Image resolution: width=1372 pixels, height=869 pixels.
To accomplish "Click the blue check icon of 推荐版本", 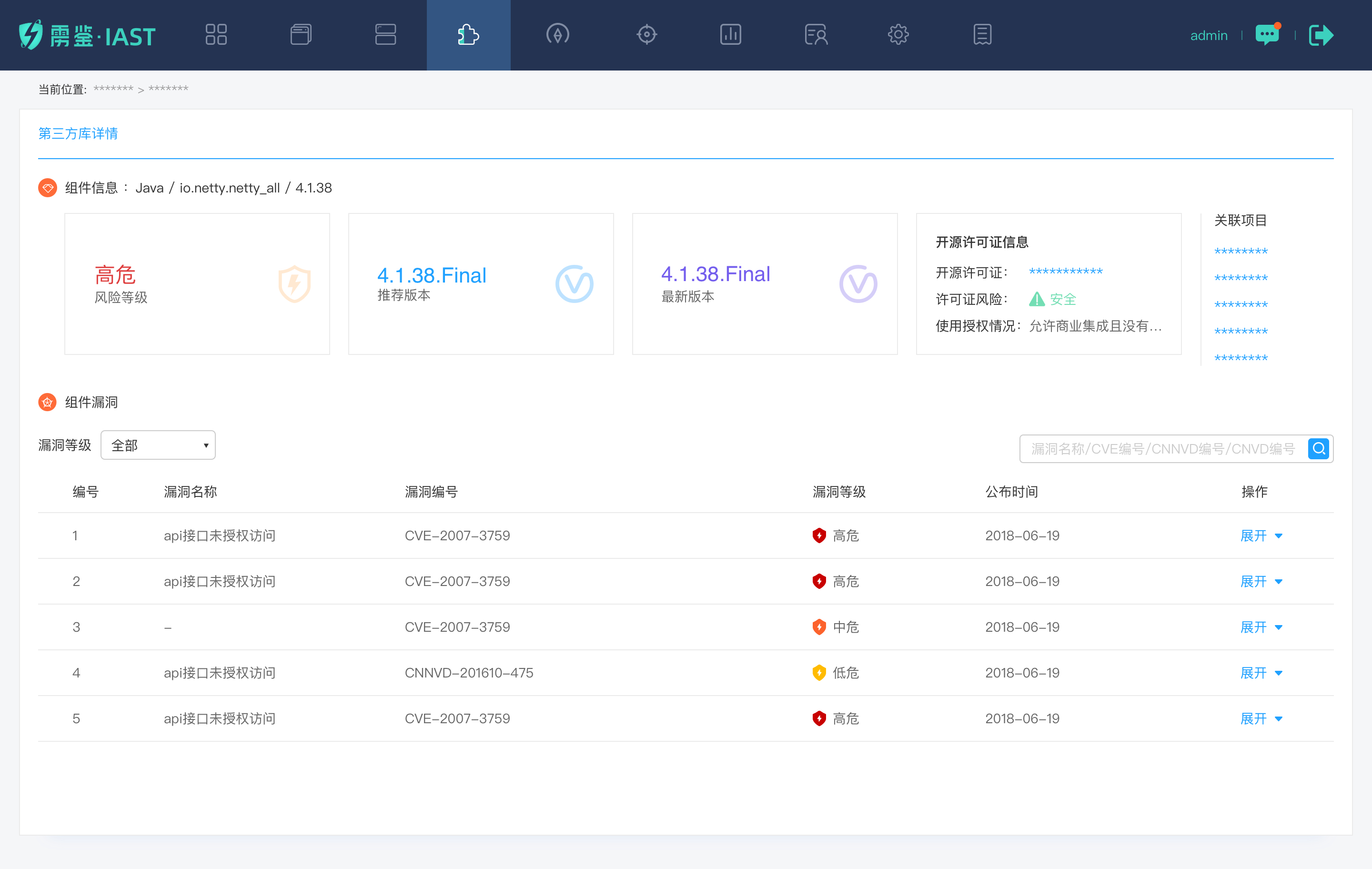I will [x=575, y=283].
